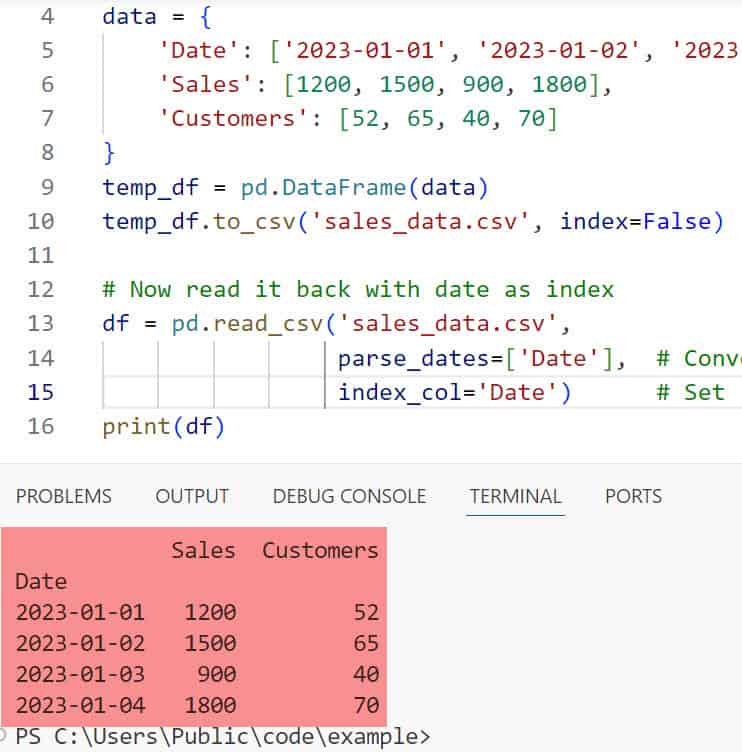The image size is (742, 752).
Task: Click the 2023-01-03 row in terminal output
Action: (80, 674)
